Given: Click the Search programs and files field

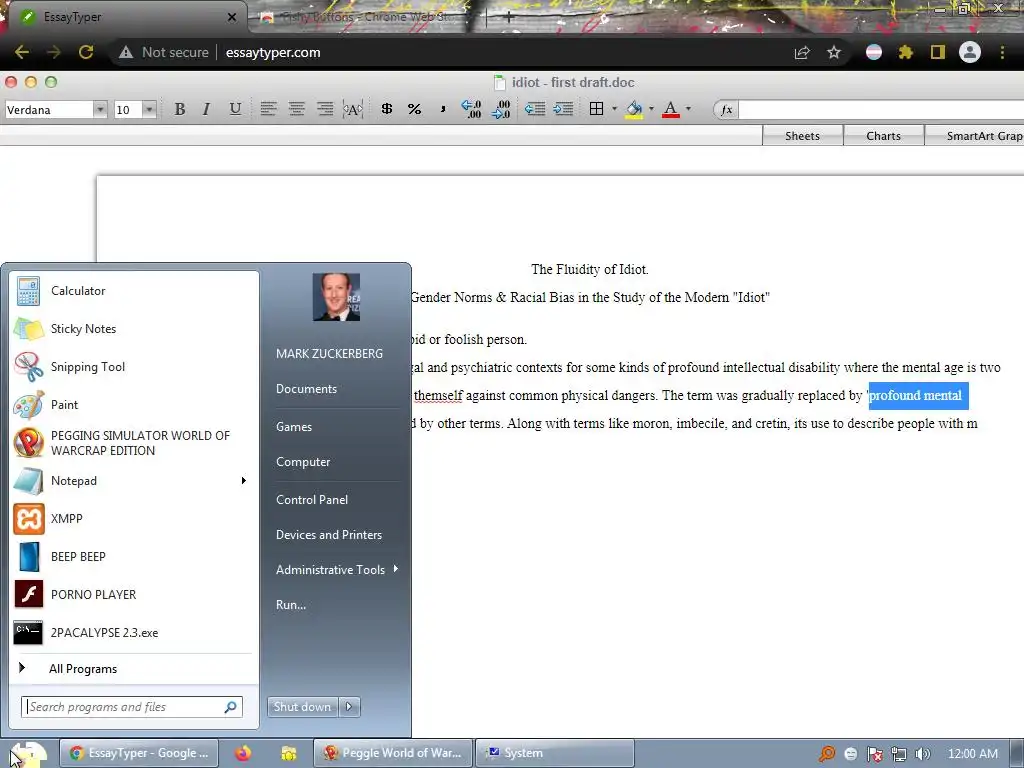Looking at the screenshot, I should pyautogui.click(x=131, y=707).
